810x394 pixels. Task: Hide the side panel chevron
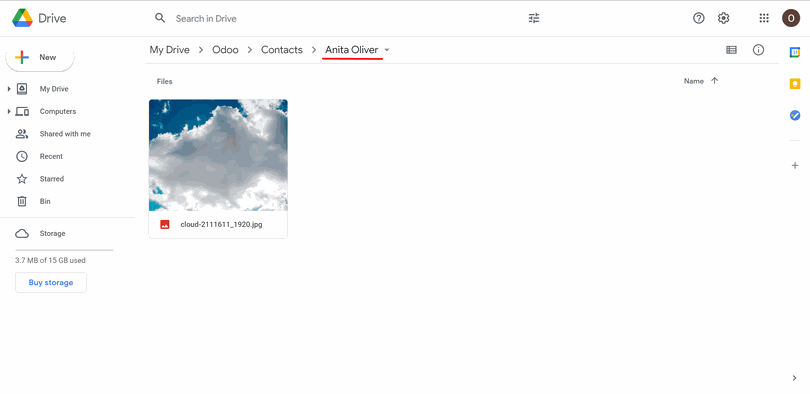coord(795,378)
